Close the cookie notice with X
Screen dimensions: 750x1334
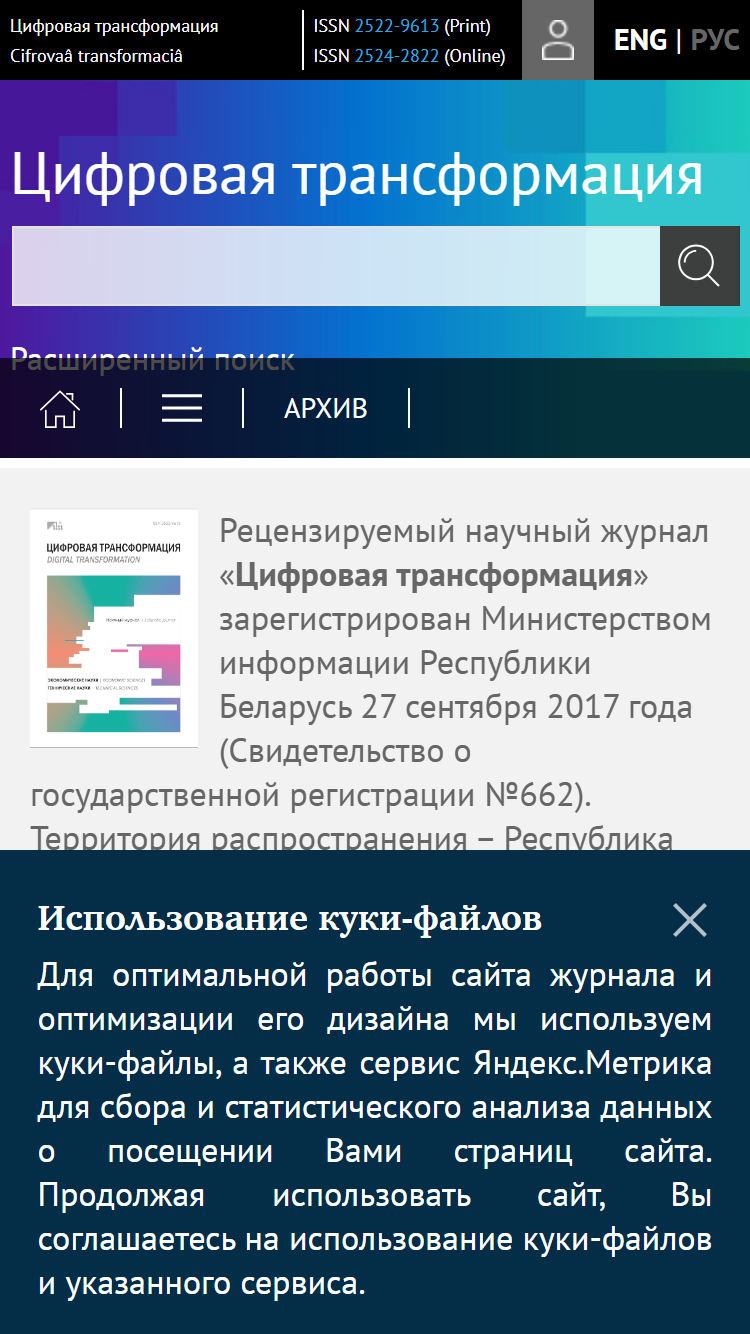[690, 920]
